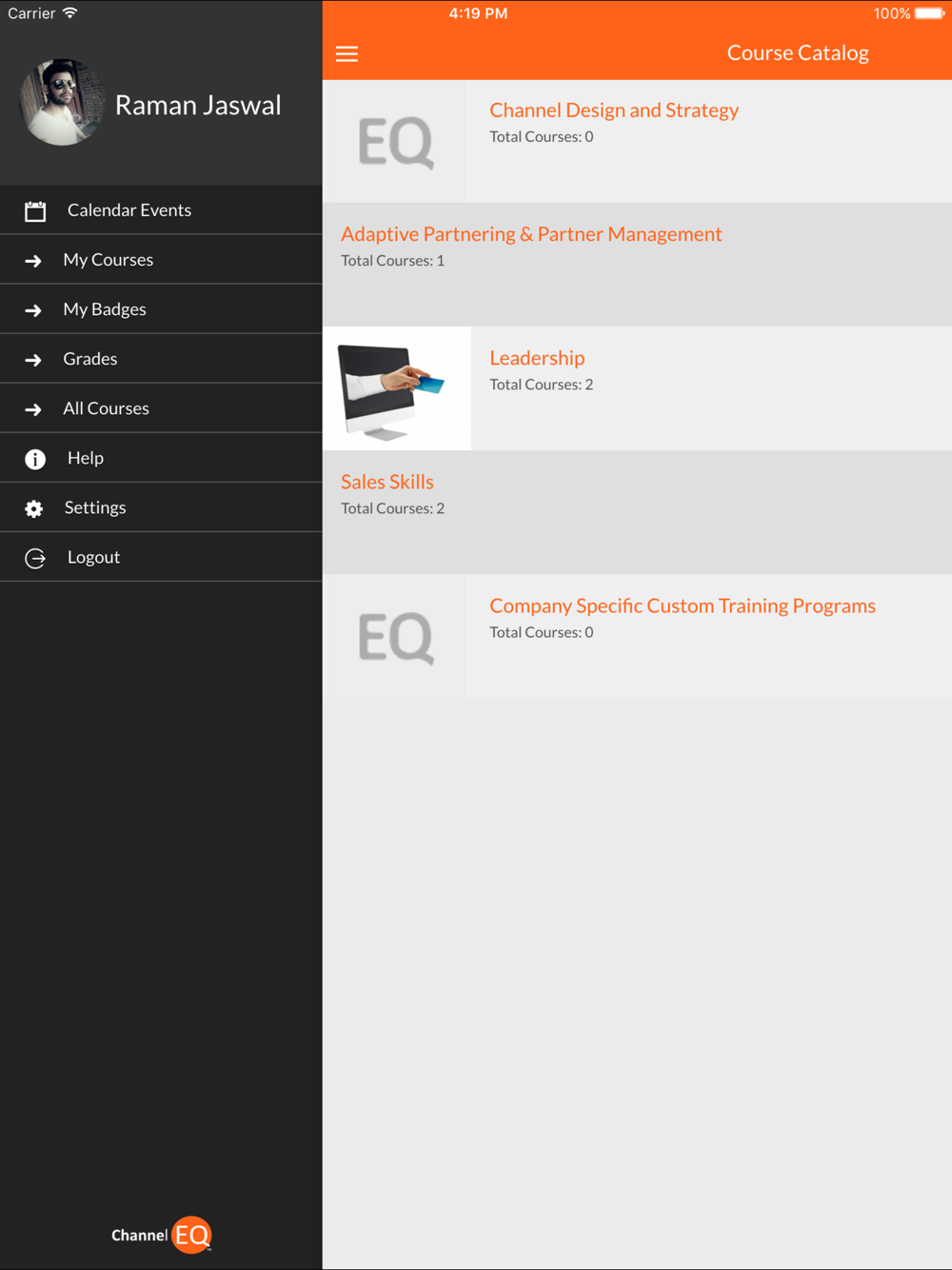The height and width of the screenshot is (1270, 952).
Task: Open the Help page
Action: point(161,458)
